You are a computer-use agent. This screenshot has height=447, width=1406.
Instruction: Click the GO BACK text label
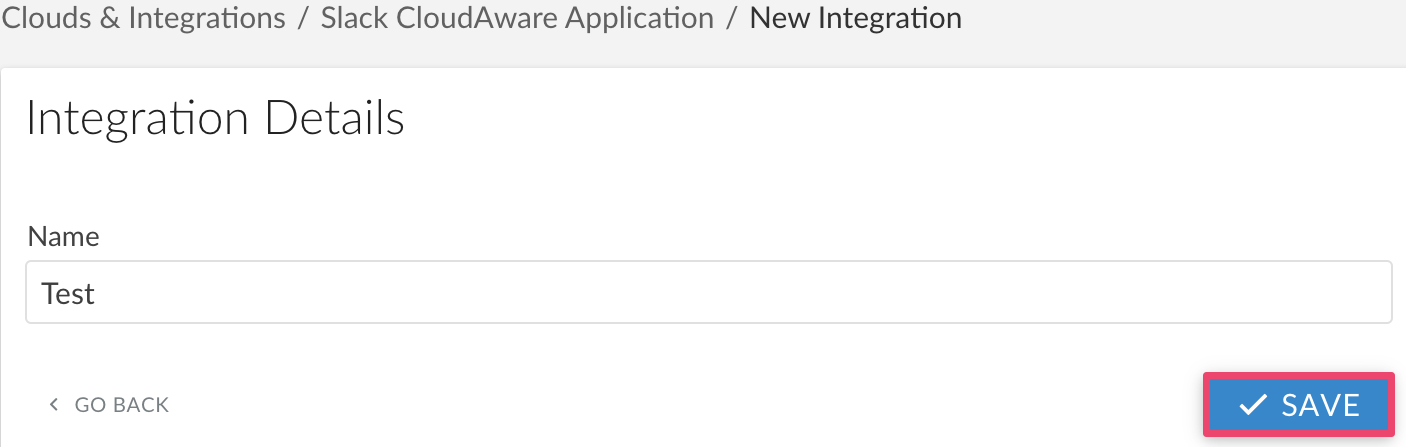(121, 405)
